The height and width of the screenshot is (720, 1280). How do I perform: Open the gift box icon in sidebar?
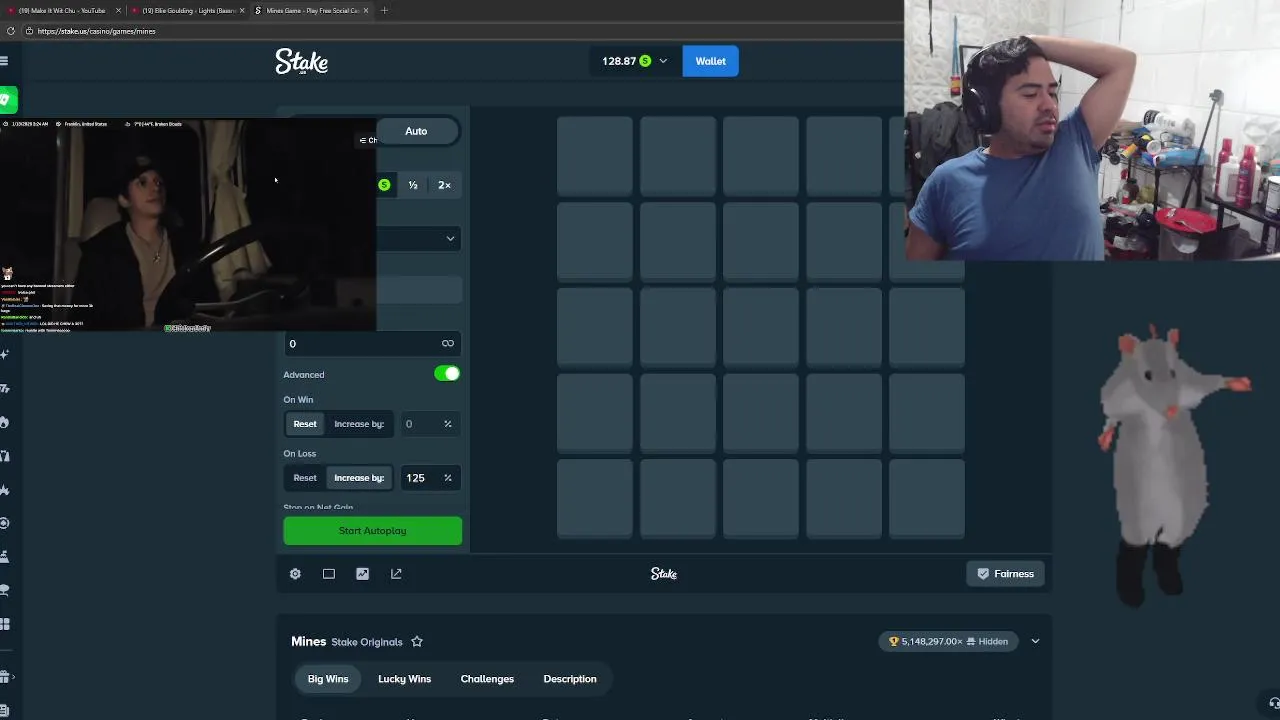click(5, 677)
